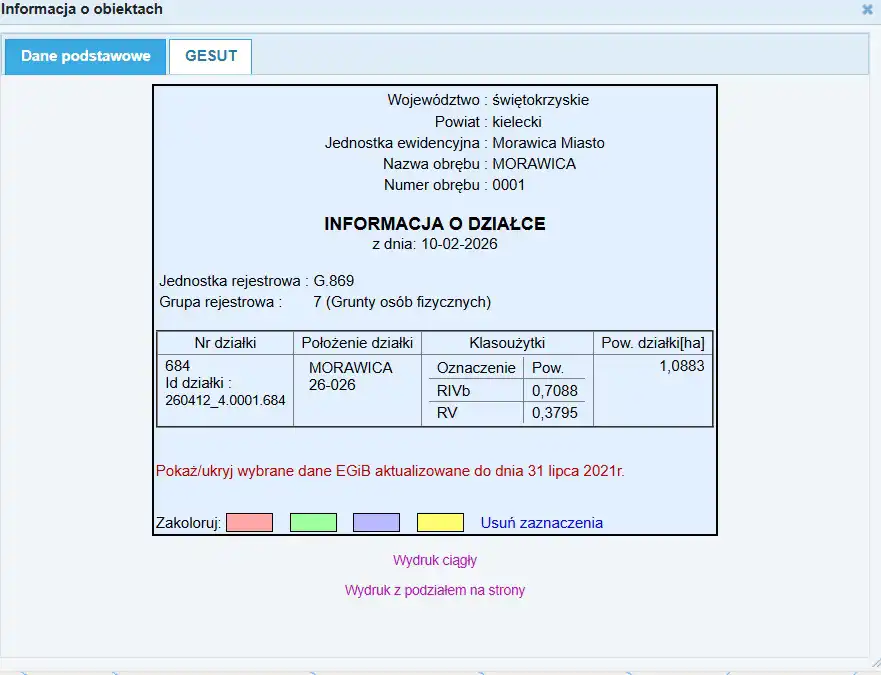Image resolution: width=881 pixels, height=675 pixels.
Task: Open Wydruk z podziałem na strony
Action: pos(435,590)
